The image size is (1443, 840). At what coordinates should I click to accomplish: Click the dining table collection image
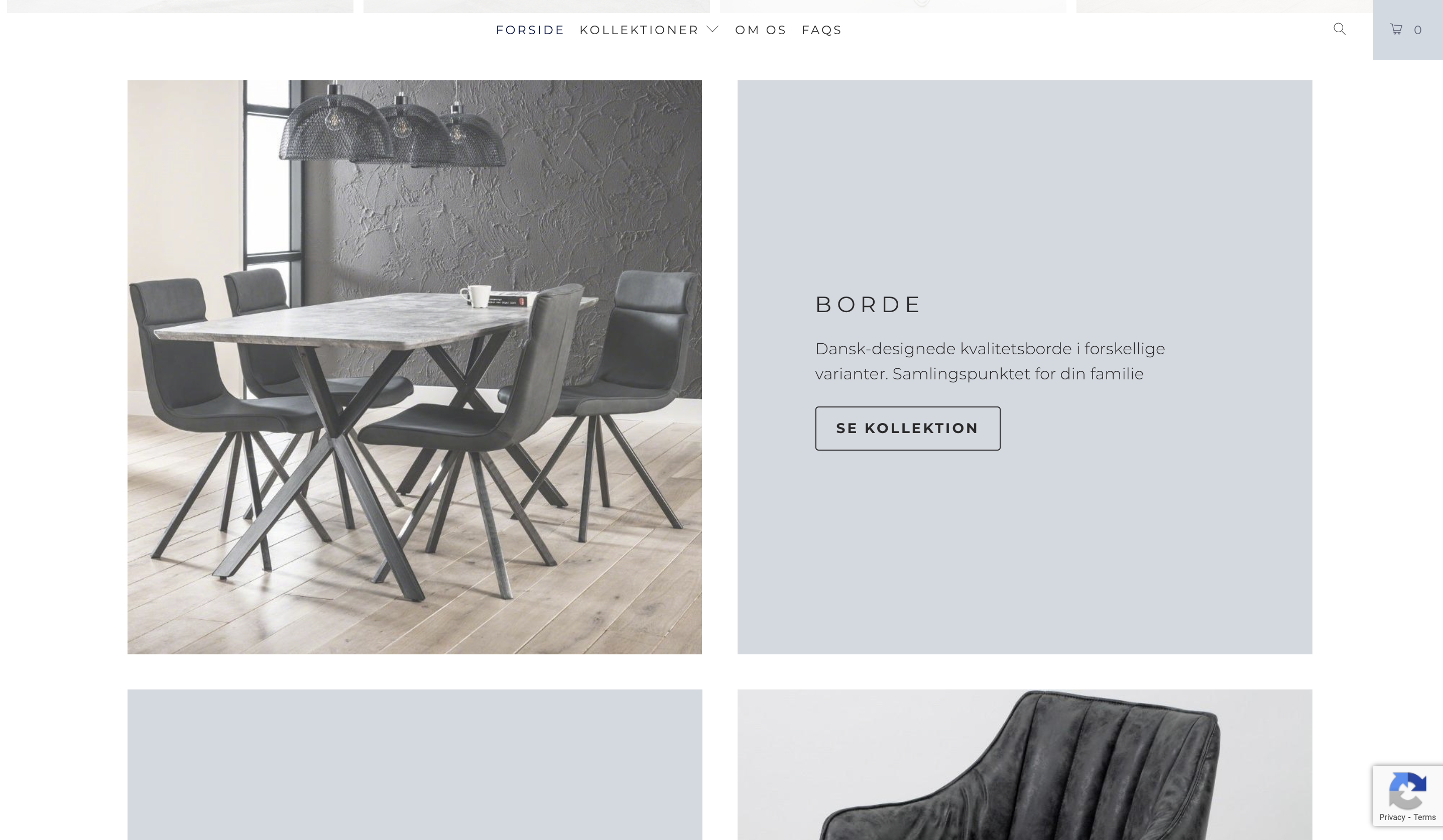[x=415, y=367]
